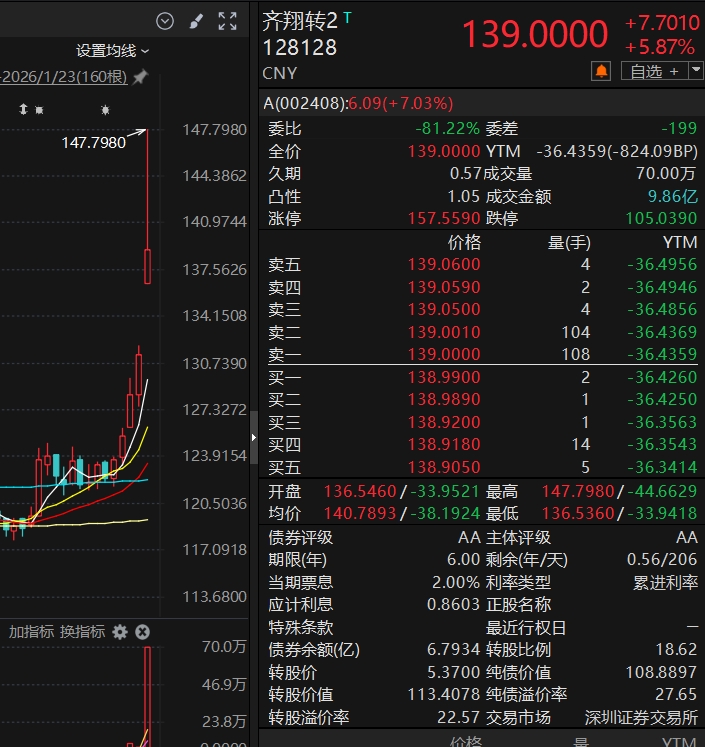705x747 pixels.
Task: Click the 最低 low price 136.5360
Action: click(578, 513)
